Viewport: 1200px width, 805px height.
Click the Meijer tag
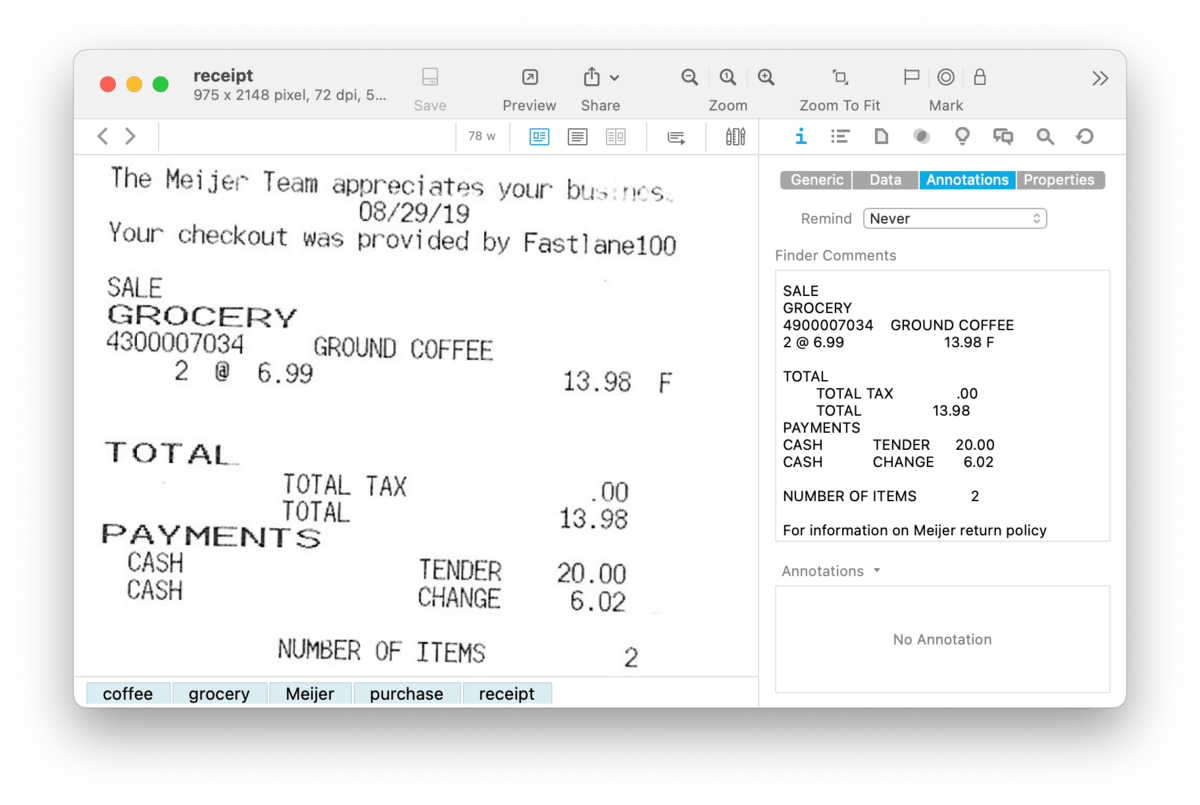[x=310, y=694]
